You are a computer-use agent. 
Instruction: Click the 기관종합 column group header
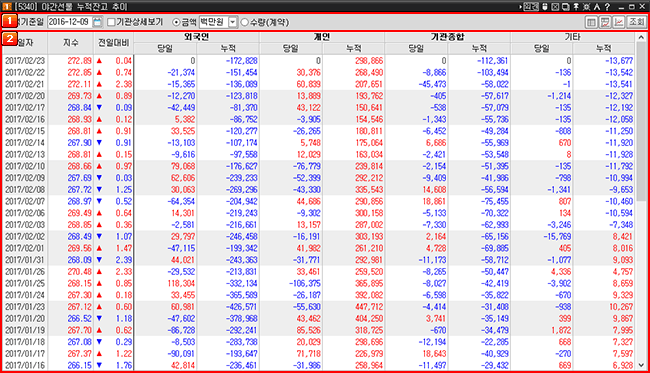coord(448,37)
